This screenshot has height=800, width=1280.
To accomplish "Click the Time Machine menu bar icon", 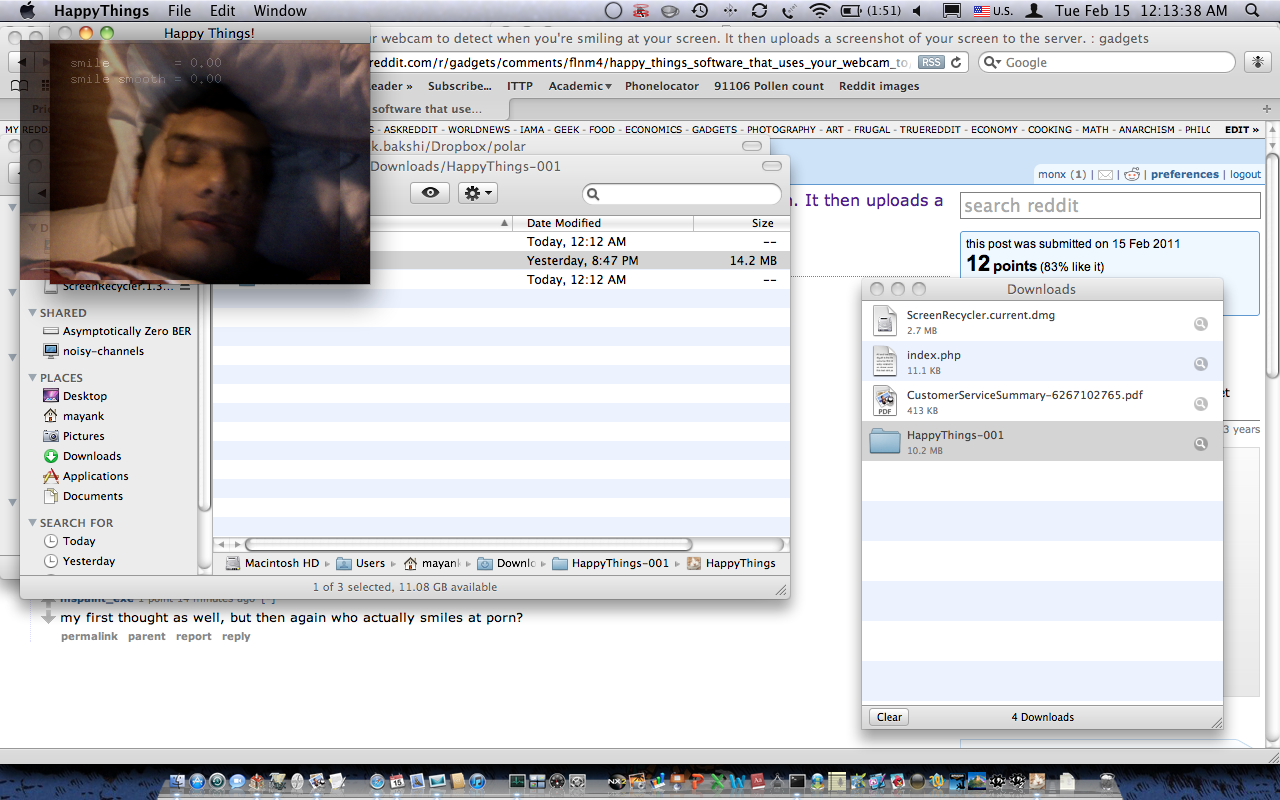I will (x=700, y=11).
